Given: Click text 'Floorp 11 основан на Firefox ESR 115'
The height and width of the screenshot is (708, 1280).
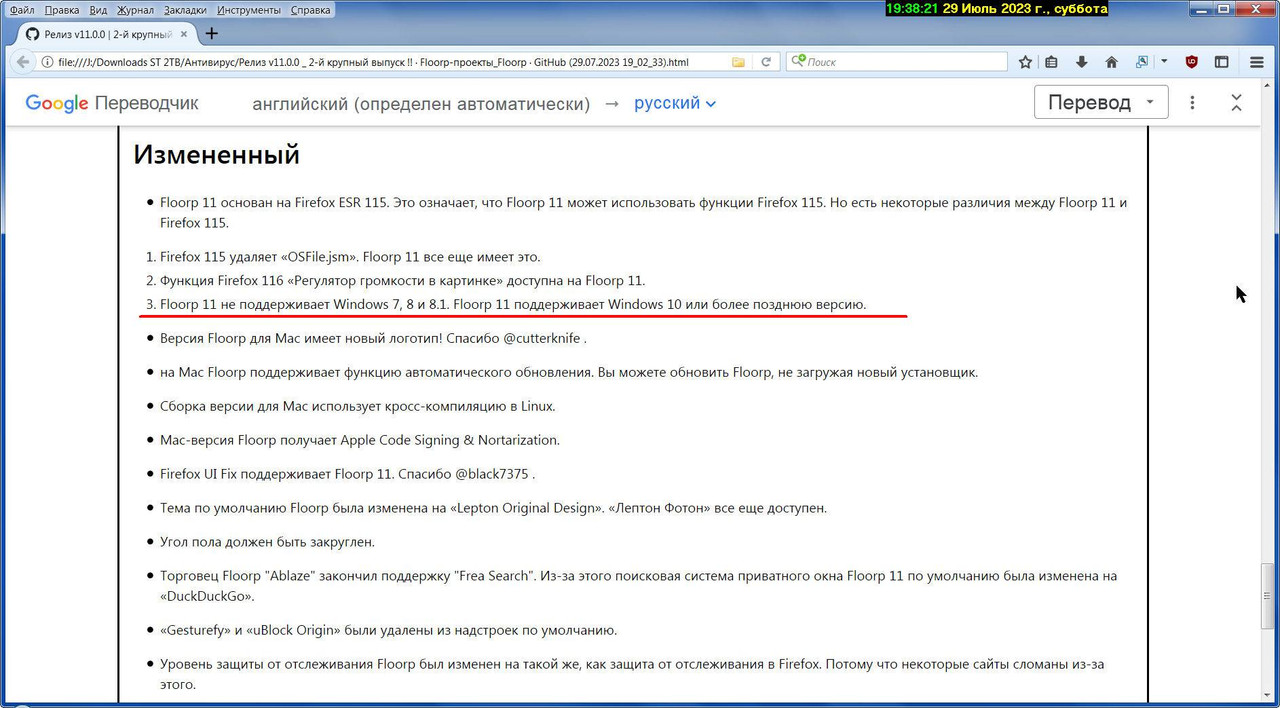Looking at the screenshot, I should point(273,203).
